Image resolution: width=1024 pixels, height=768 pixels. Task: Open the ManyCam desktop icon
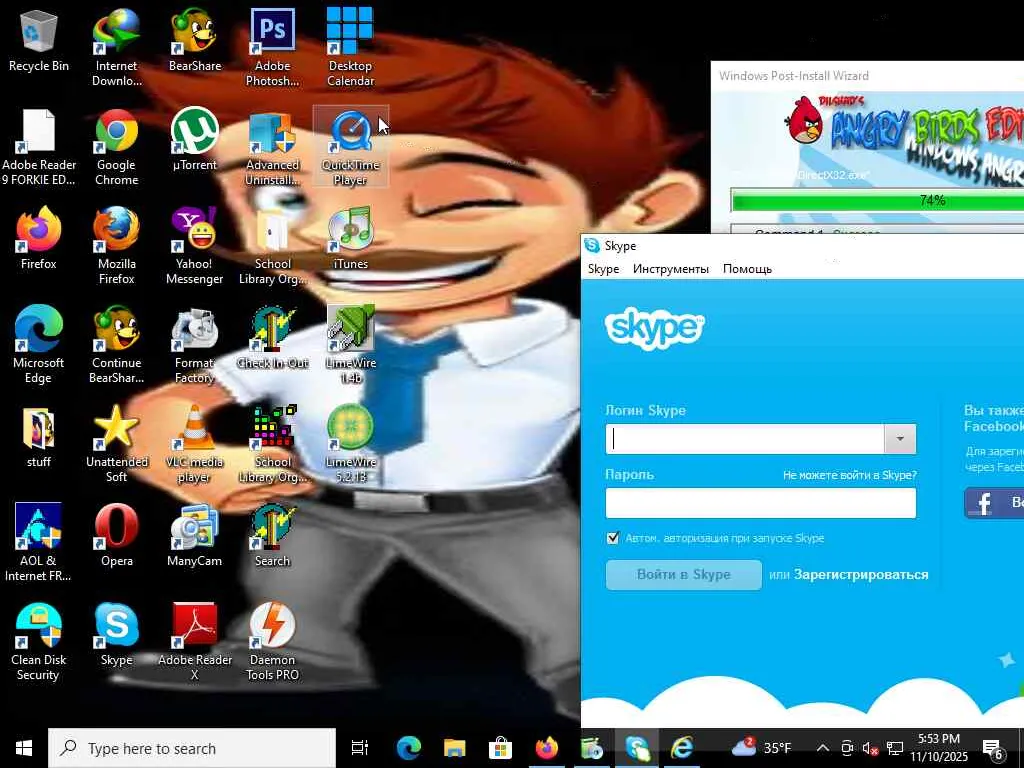(x=195, y=534)
